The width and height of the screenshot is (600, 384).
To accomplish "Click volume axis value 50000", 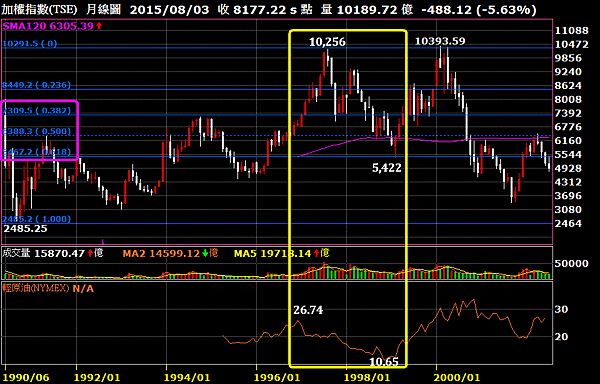I will coord(571,264).
